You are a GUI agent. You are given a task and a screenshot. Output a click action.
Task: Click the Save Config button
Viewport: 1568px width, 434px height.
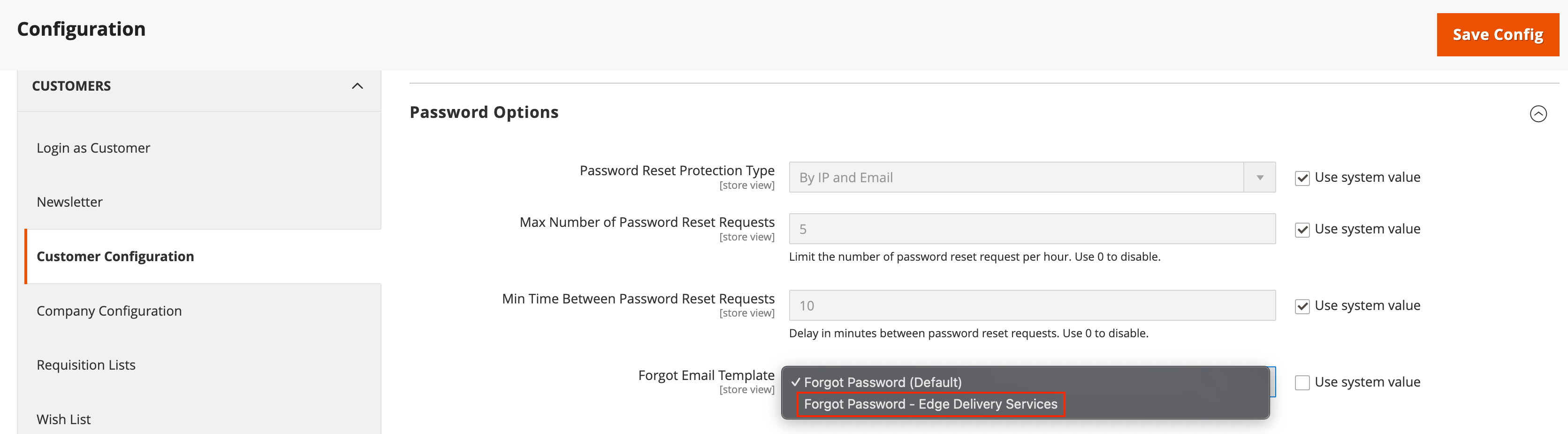click(x=1498, y=34)
